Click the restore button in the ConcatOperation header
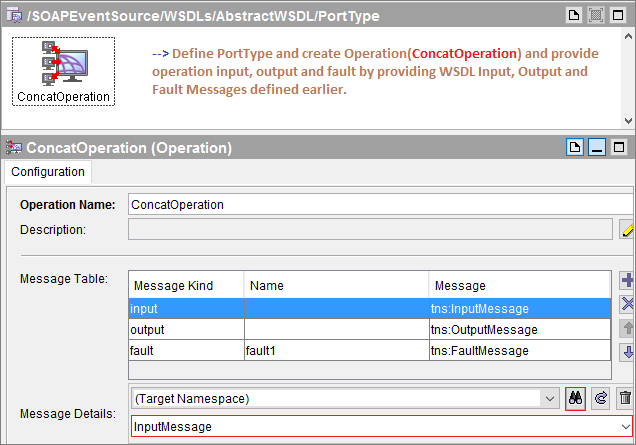This screenshot has height=445, width=636. (x=575, y=147)
